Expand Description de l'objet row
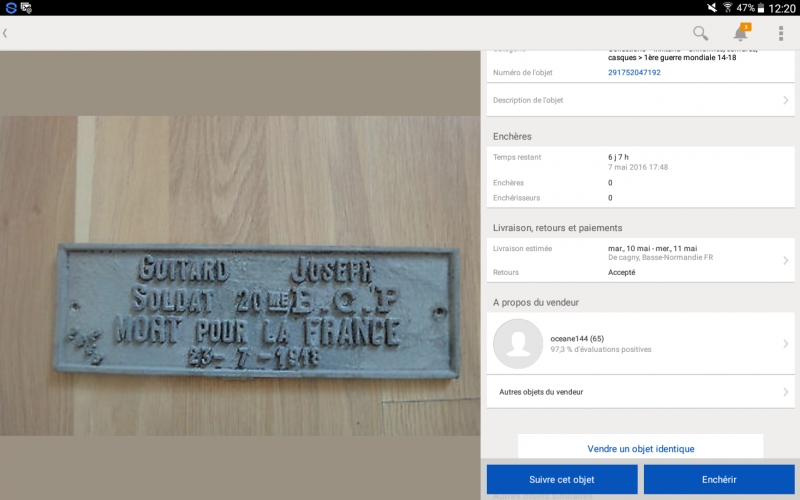The image size is (800, 500). 640,100
